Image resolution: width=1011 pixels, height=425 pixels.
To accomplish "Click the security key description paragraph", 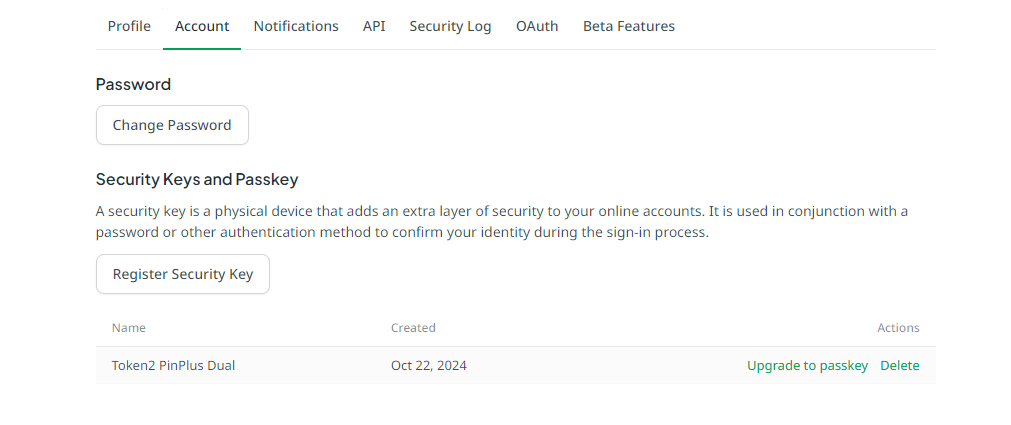I will 502,222.
